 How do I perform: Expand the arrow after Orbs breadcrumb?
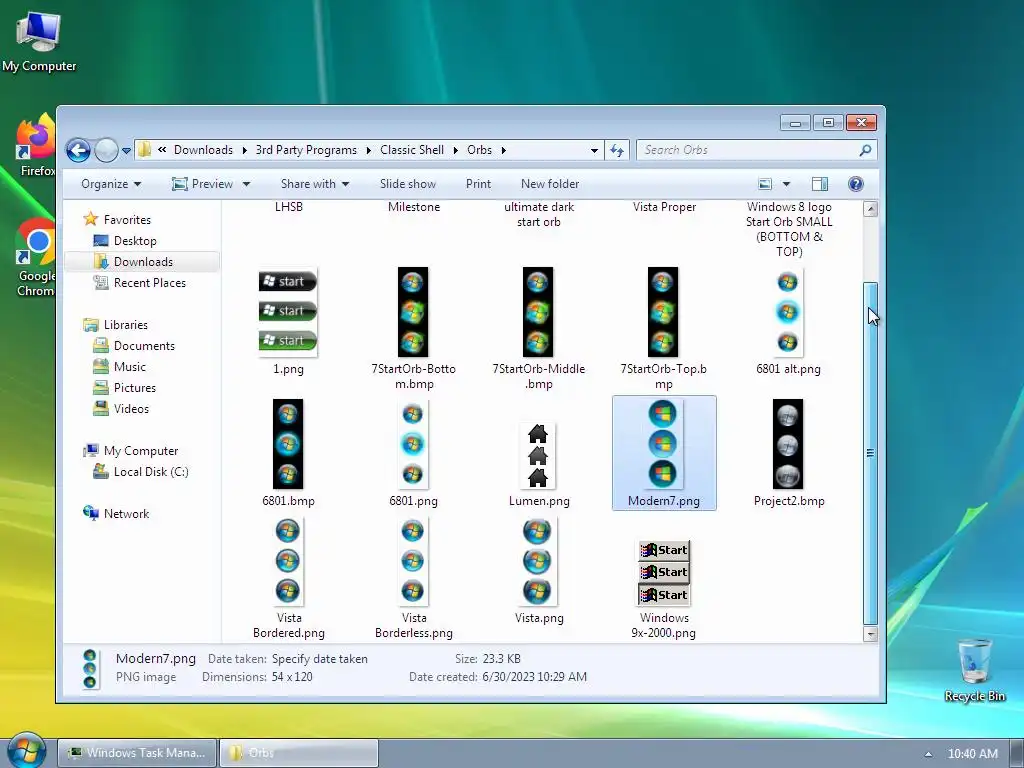click(504, 150)
